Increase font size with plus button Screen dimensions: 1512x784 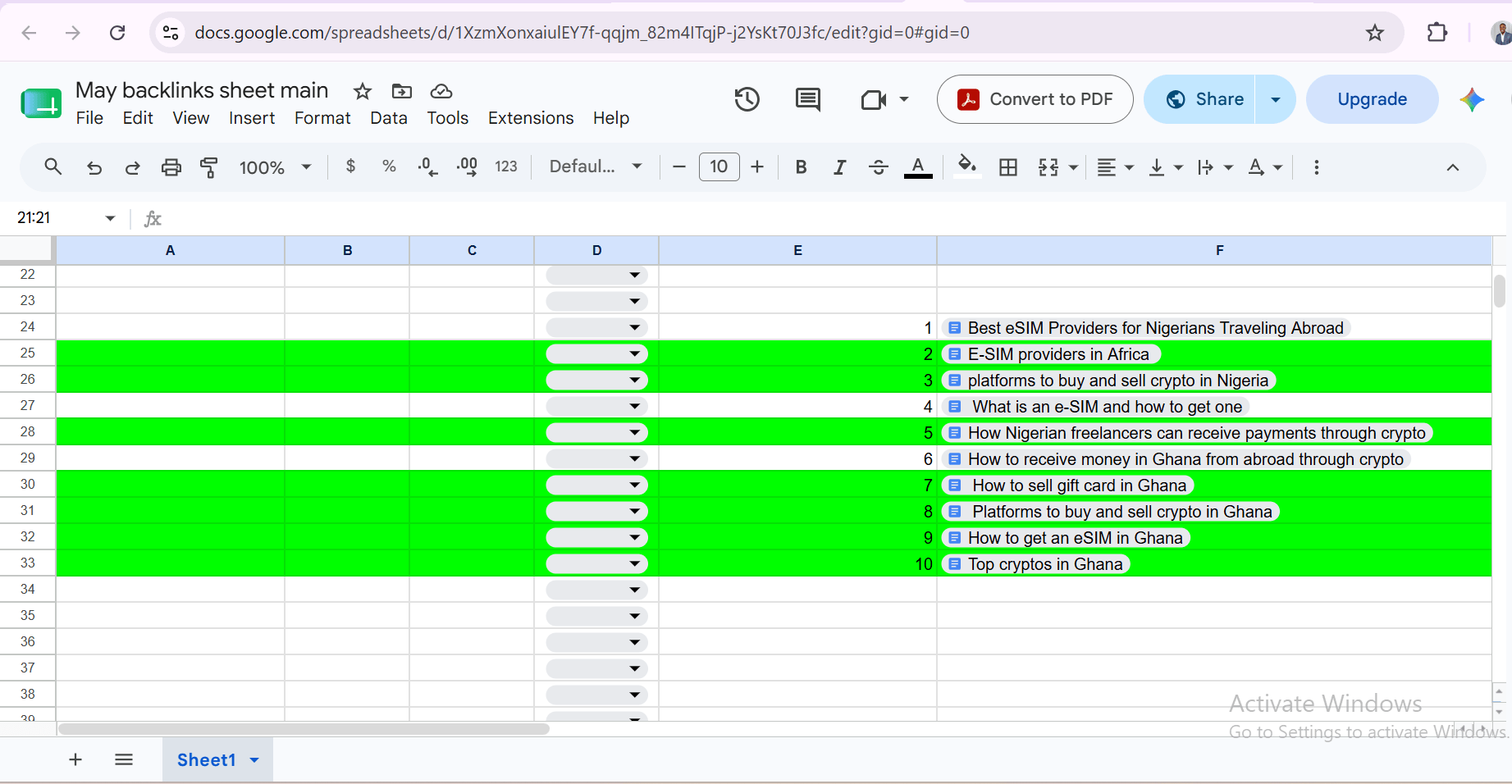coord(757,167)
